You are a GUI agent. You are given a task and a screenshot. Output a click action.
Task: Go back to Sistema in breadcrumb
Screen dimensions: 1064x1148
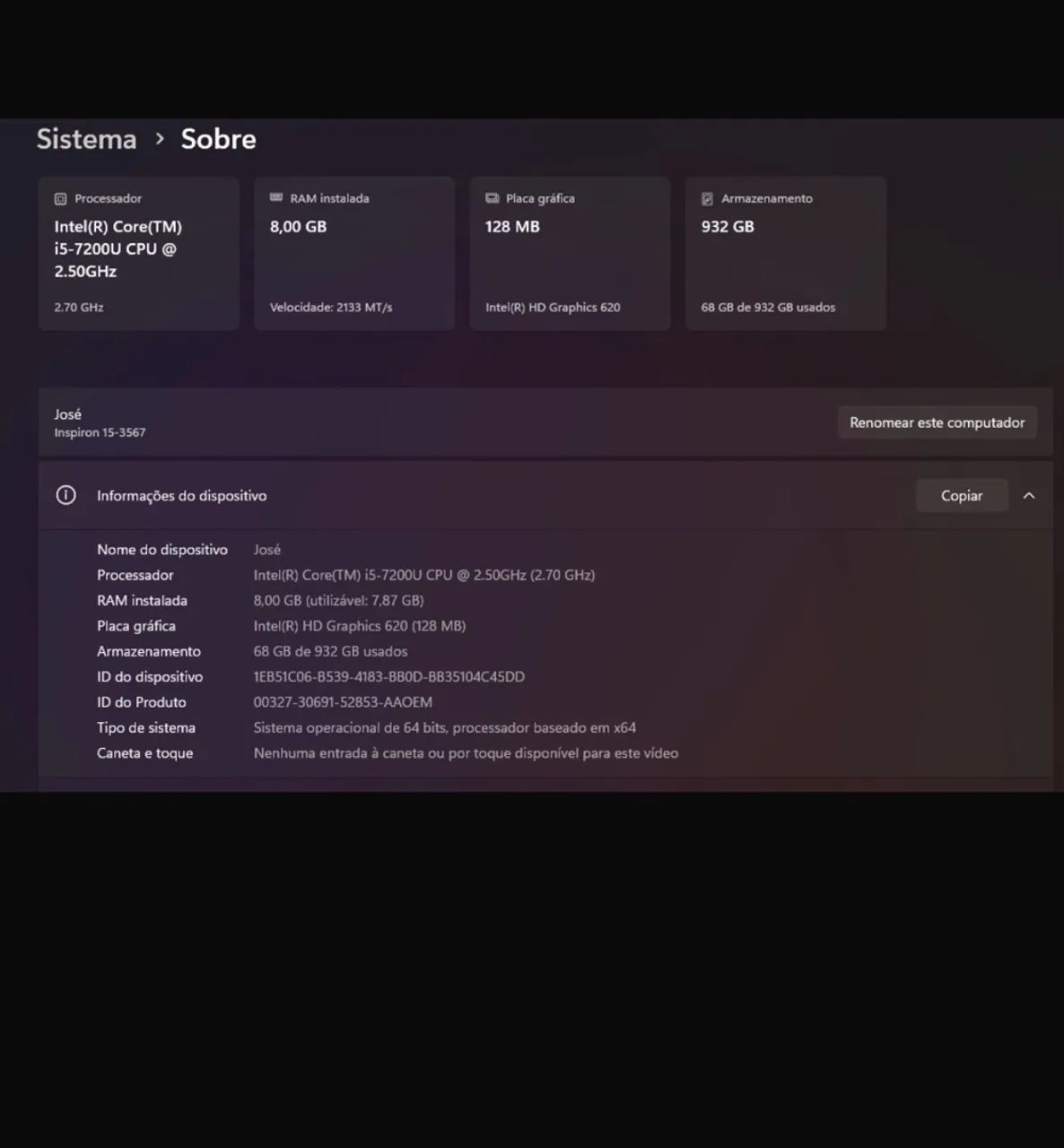tap(86, 139)
